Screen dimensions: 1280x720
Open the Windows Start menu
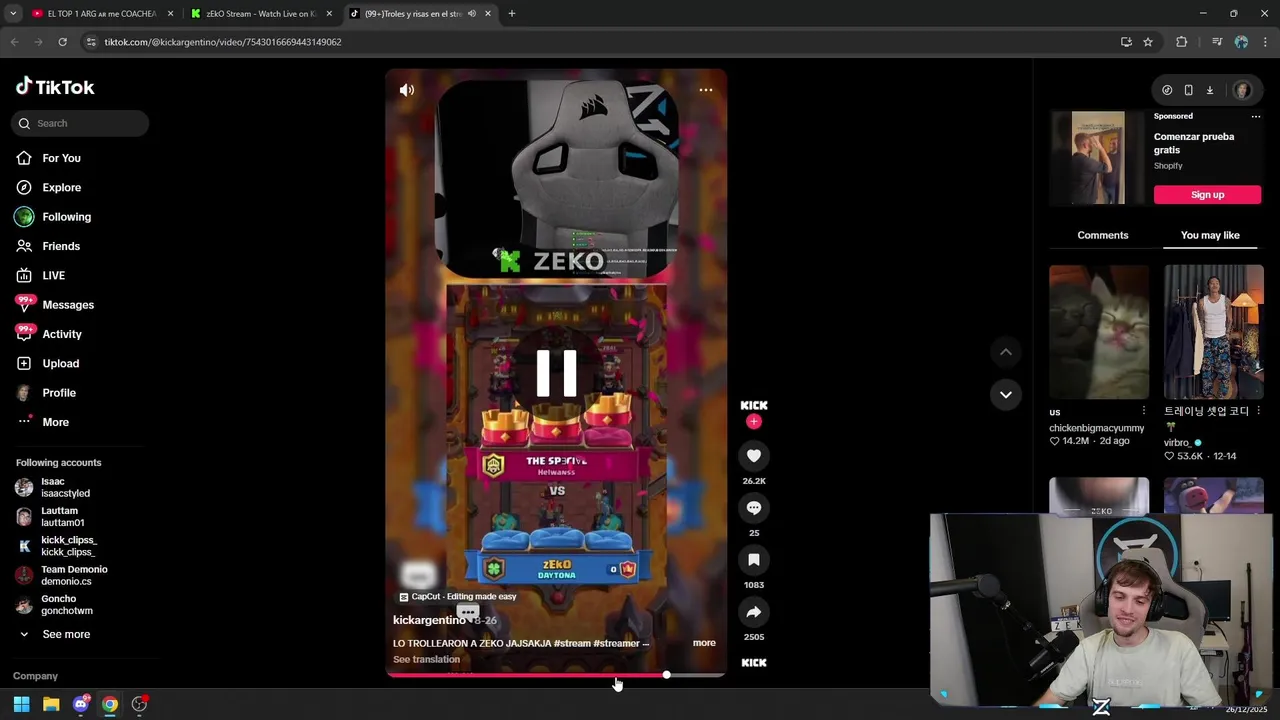[21, 704]
